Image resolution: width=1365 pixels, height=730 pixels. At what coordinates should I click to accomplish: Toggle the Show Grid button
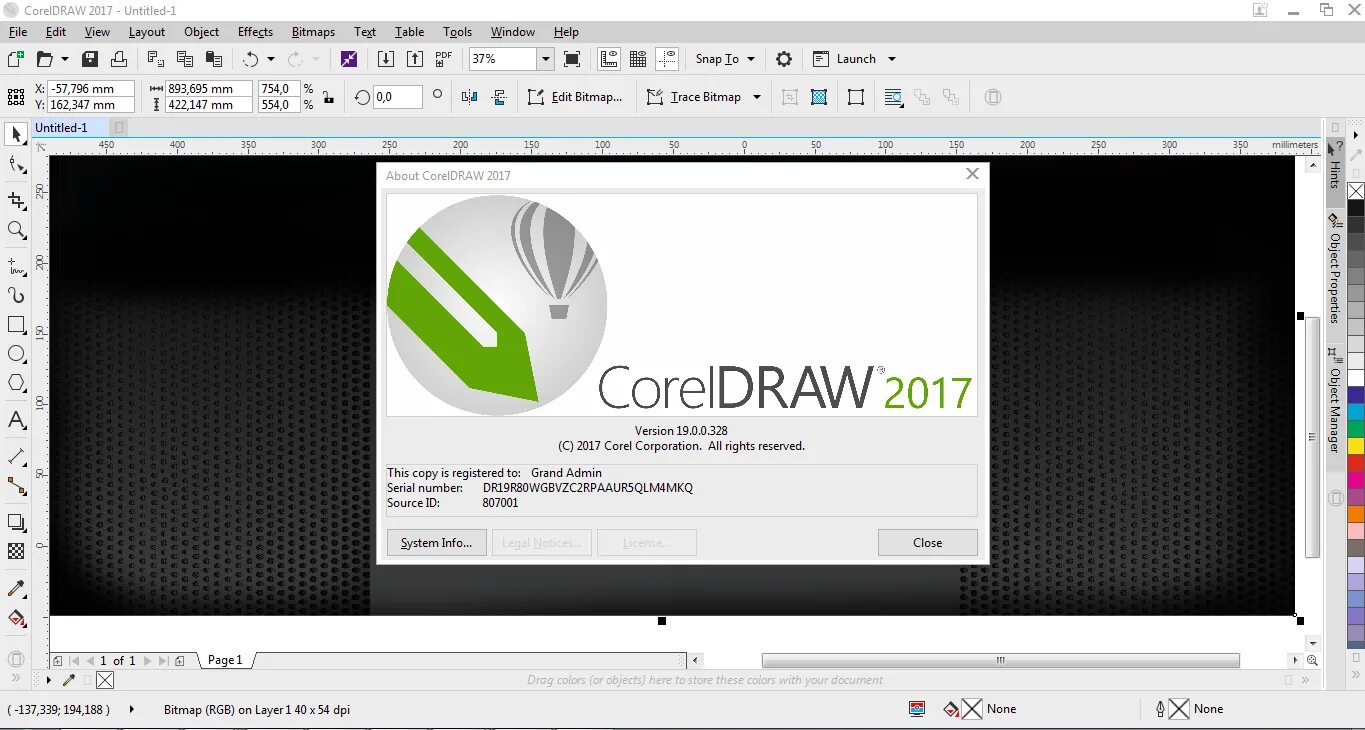point(638,59)
